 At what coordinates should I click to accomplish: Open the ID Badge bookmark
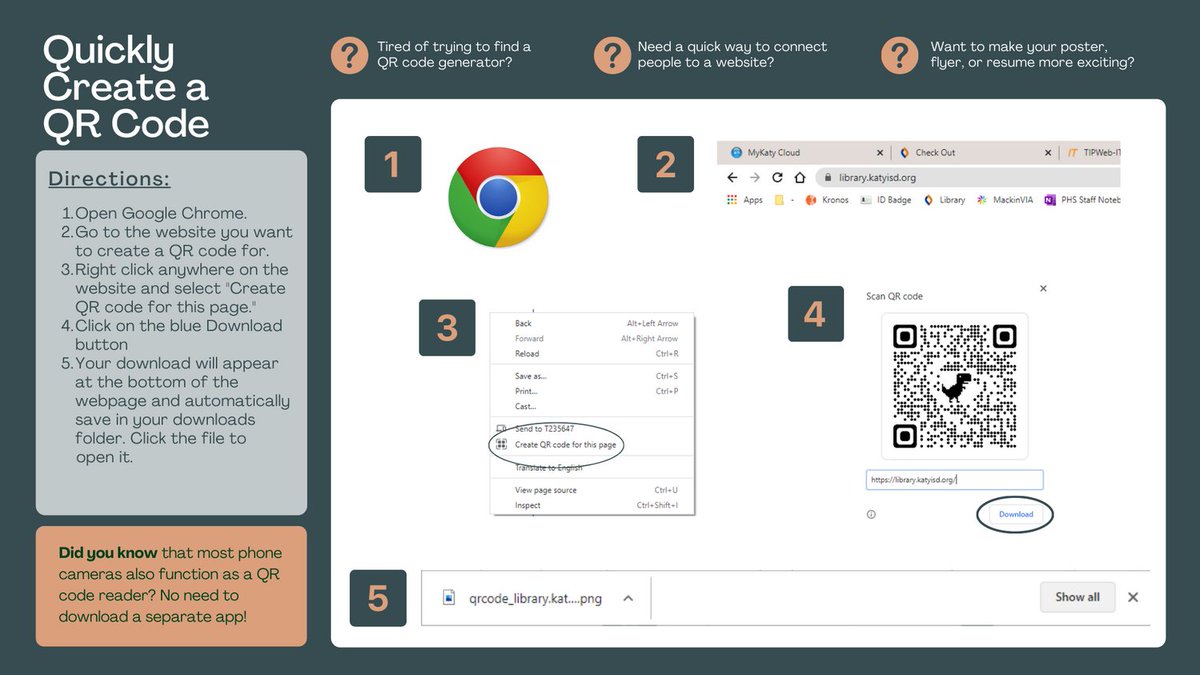point(886,200)
